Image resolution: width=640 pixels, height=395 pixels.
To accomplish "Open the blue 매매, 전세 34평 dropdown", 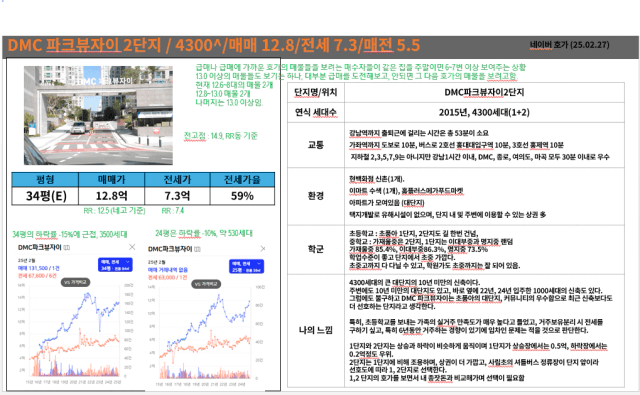I will coord(115,264).
